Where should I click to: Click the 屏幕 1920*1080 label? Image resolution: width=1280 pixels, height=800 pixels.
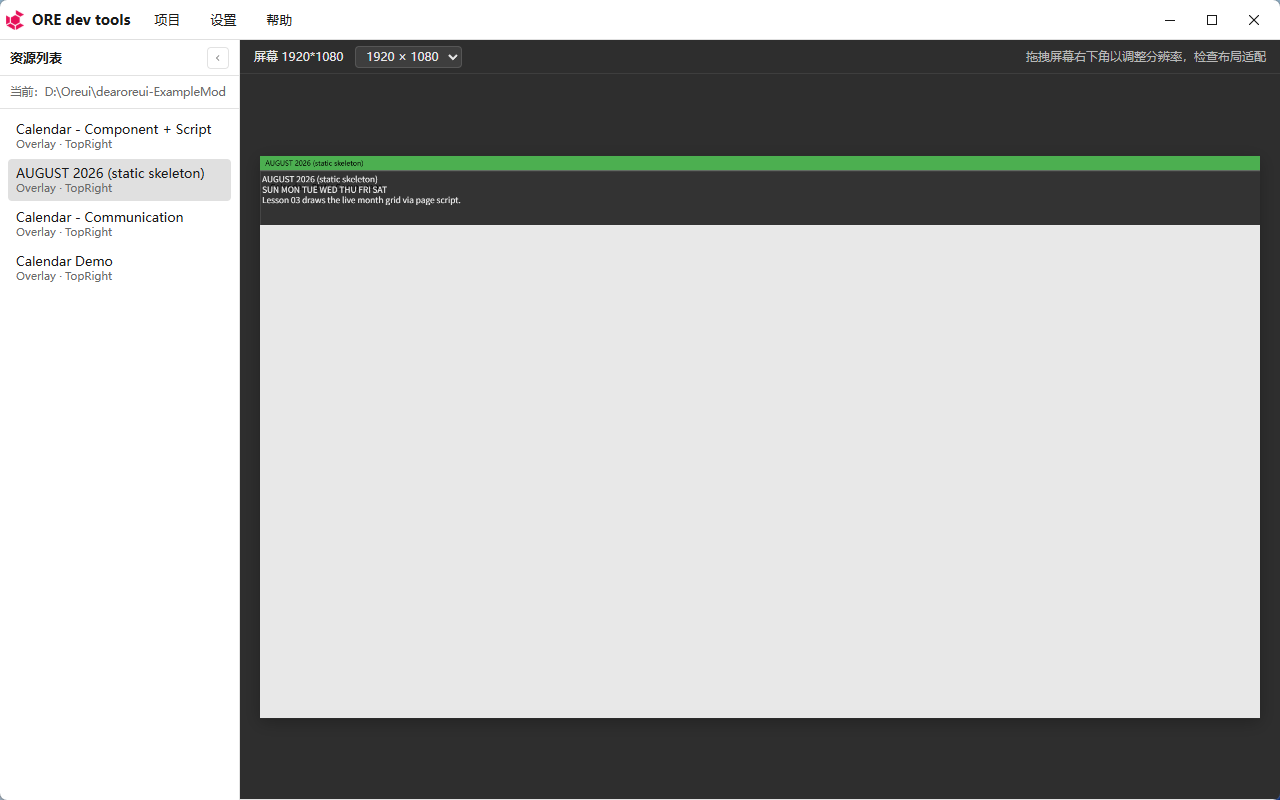pos(298,57)
